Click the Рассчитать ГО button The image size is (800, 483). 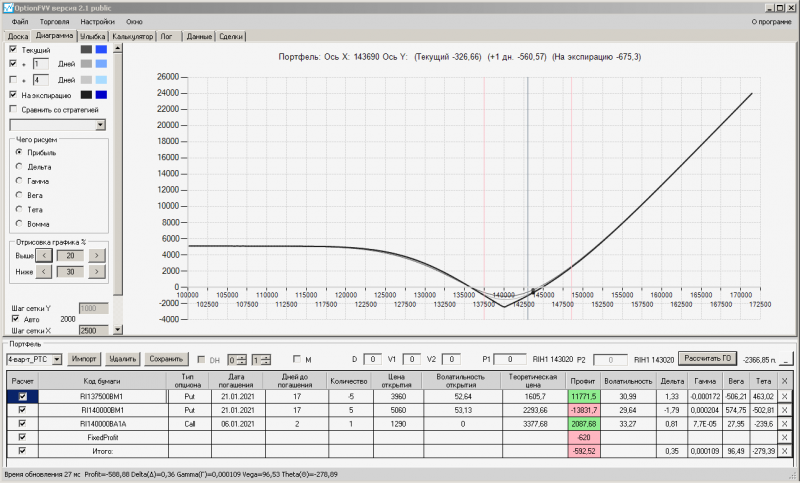pos(708,359)
